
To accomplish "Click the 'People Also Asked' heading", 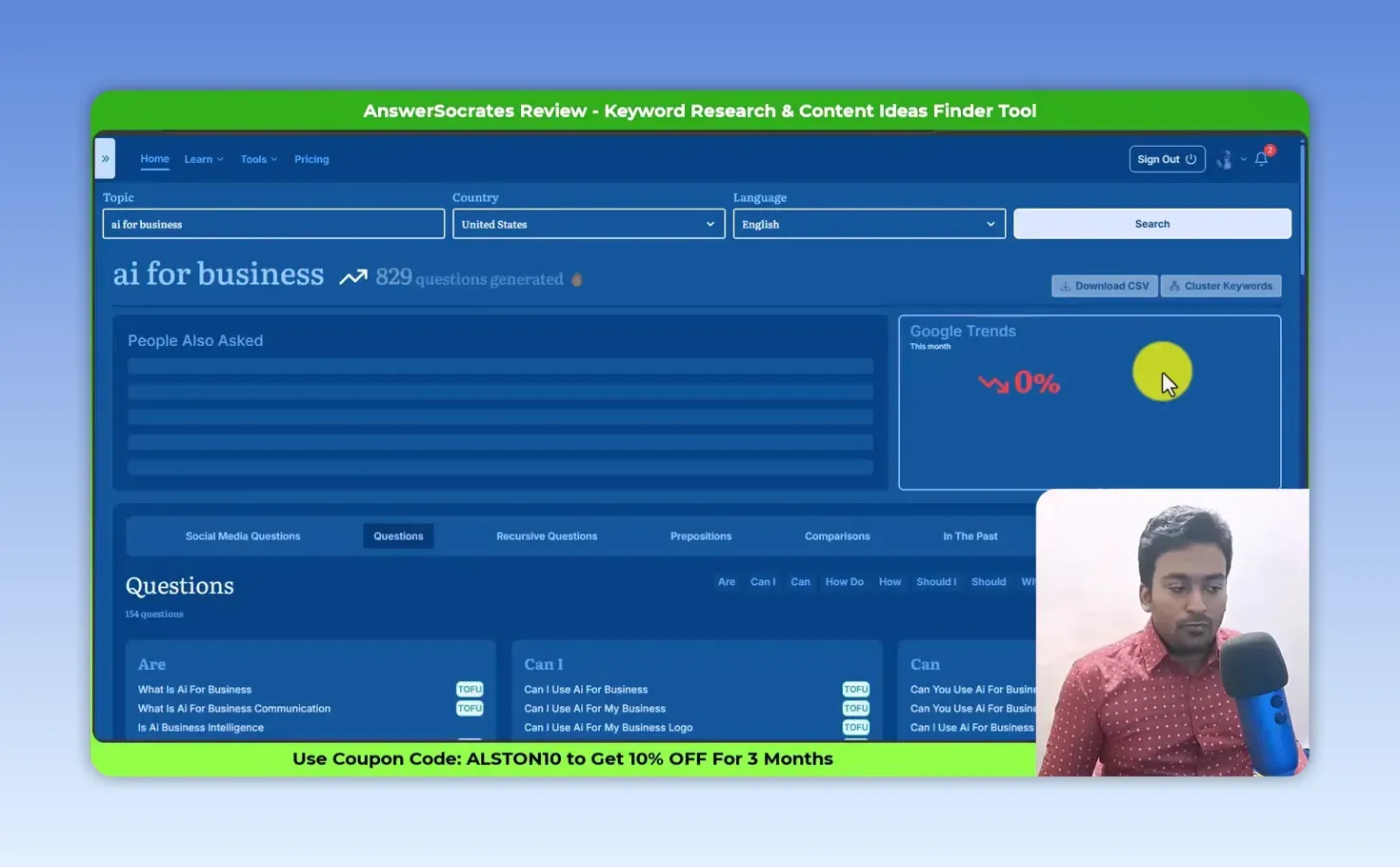I will 195,341.
